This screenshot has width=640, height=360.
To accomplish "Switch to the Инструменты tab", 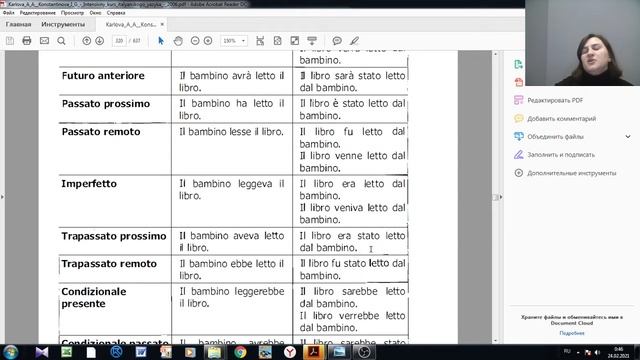I will pyautogui.click(x=63, y=24).
